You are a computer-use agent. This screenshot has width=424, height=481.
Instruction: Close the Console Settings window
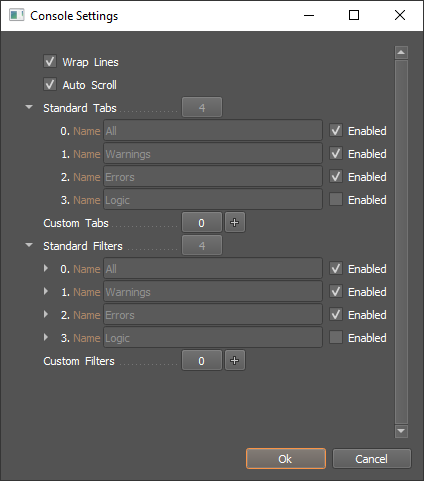pyautogui.click(x=400, y=15)
